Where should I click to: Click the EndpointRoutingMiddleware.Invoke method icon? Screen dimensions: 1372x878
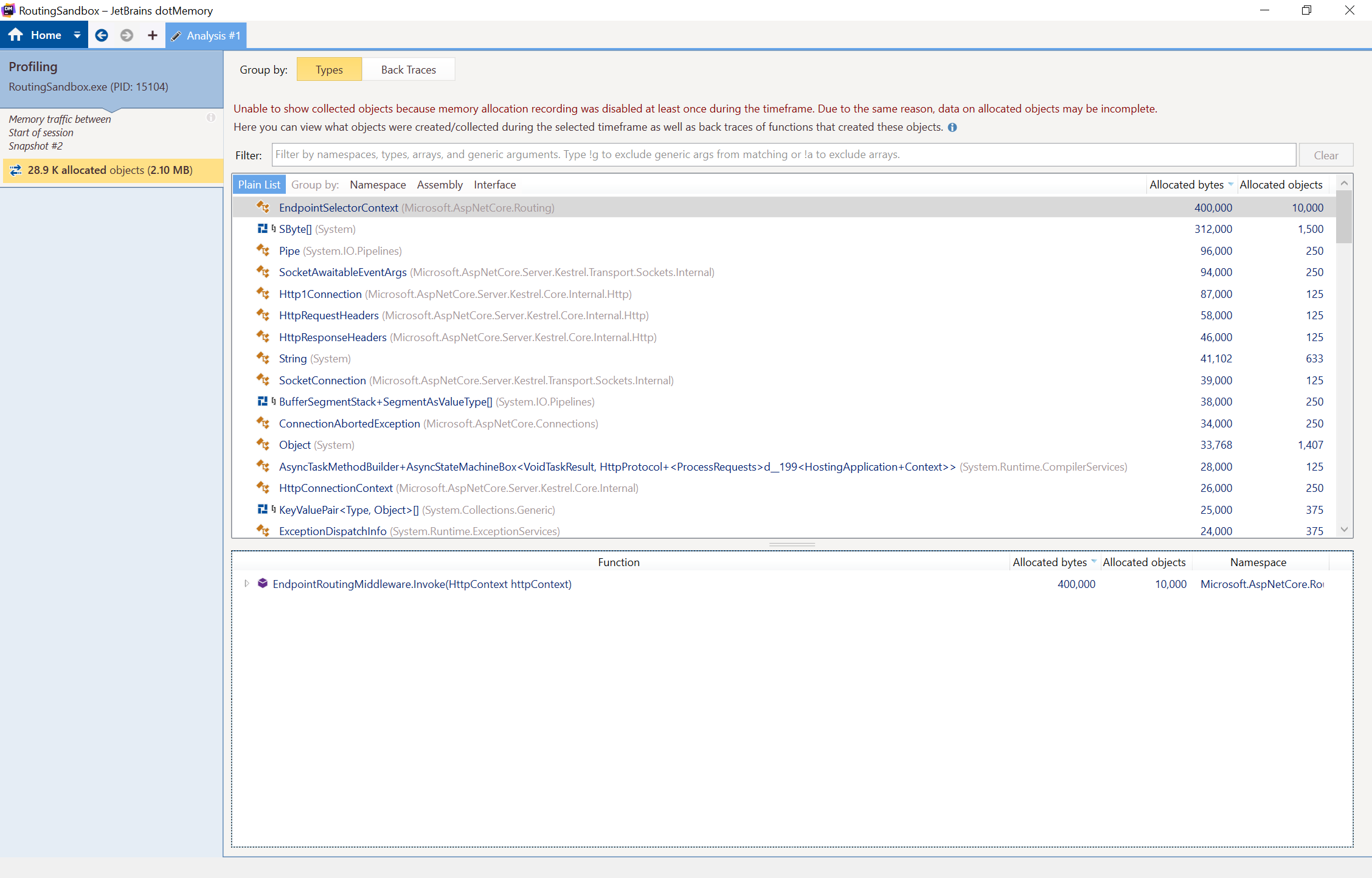point(263,584)
